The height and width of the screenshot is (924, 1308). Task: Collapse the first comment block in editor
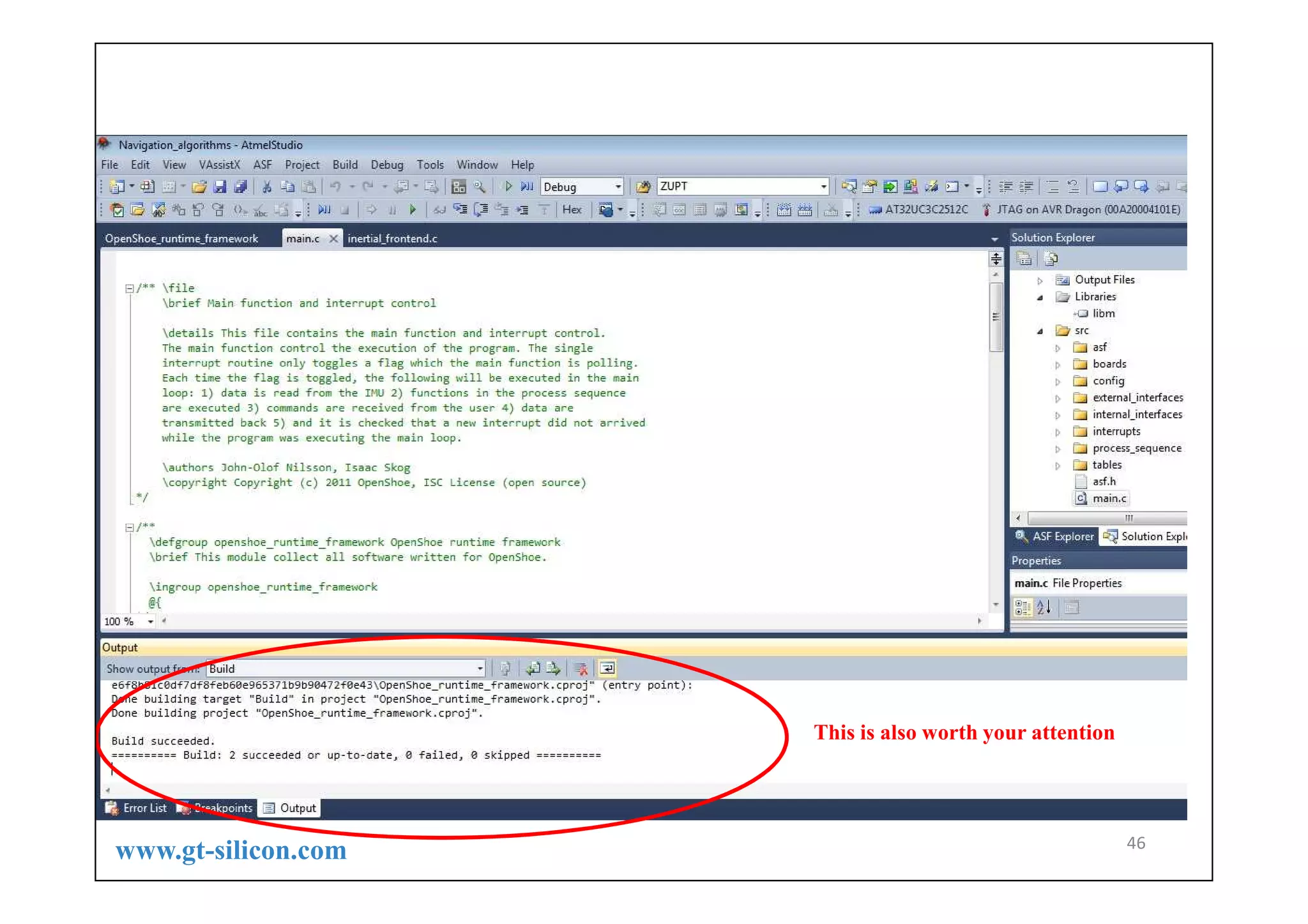[130, 289]
